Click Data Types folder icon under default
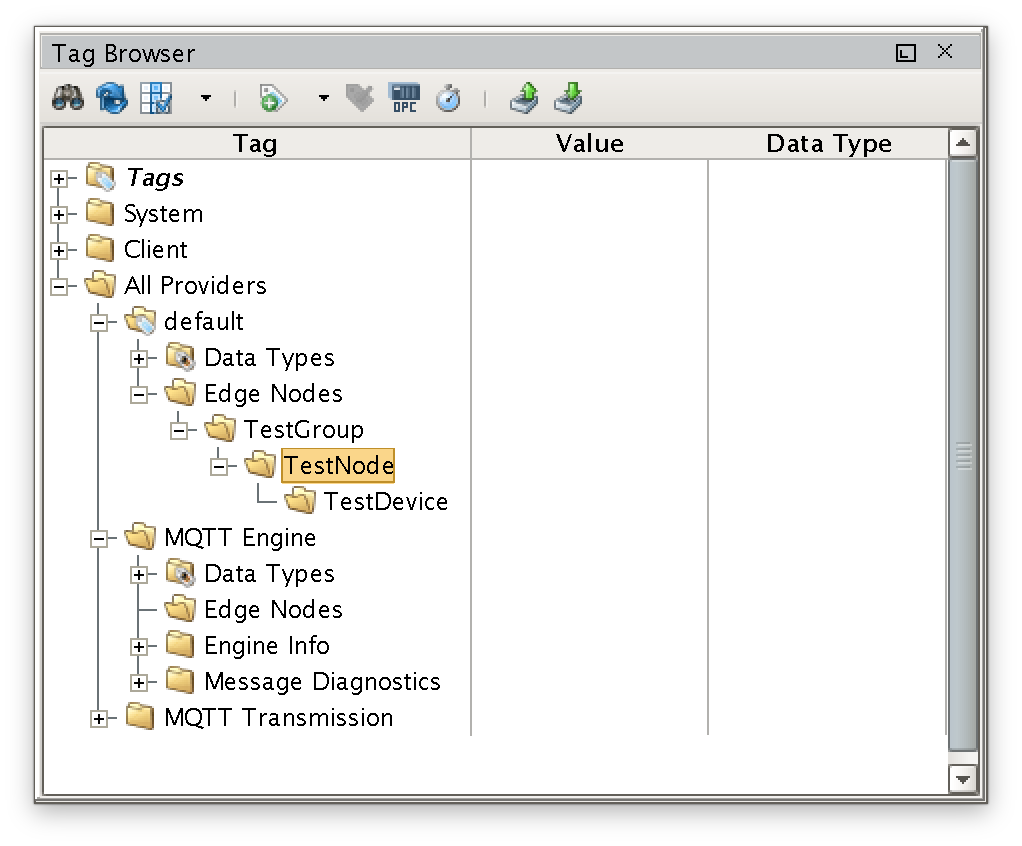The width and height of the screenshot is (1022, 846). pyautogui.click(x=181, y=357)
